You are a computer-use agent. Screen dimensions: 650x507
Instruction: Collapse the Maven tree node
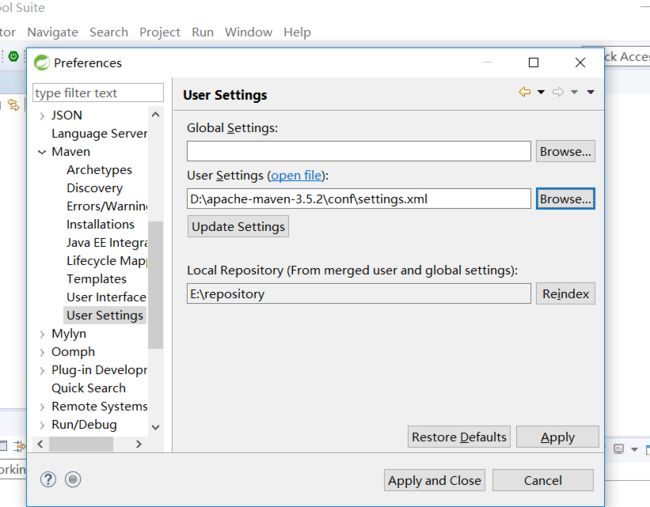(x=42, y=152)
